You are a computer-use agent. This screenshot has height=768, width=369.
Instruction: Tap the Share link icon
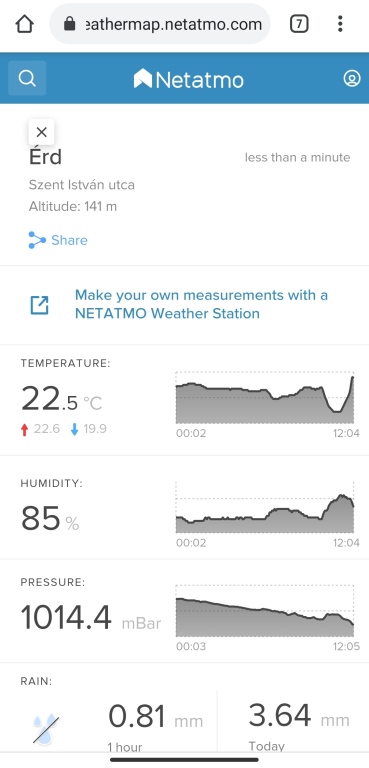[37, 240]
